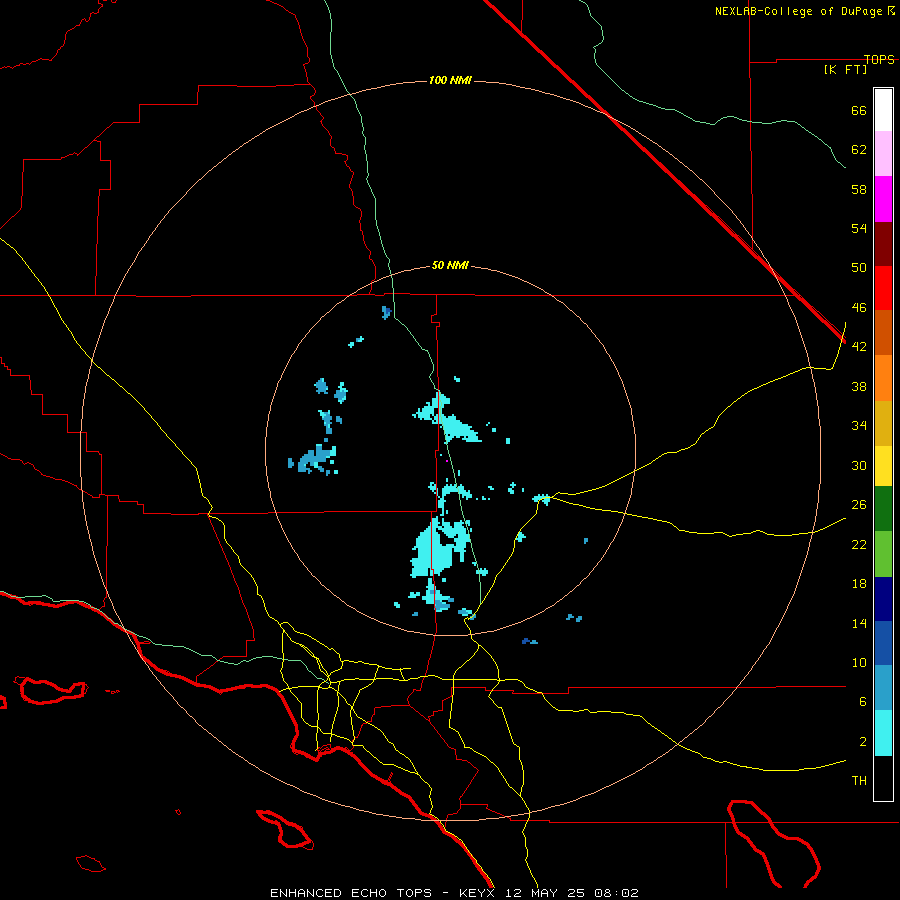This screenshot has width=900, height=900.
Task: Click the TH legend label
Action: point(859,781)
